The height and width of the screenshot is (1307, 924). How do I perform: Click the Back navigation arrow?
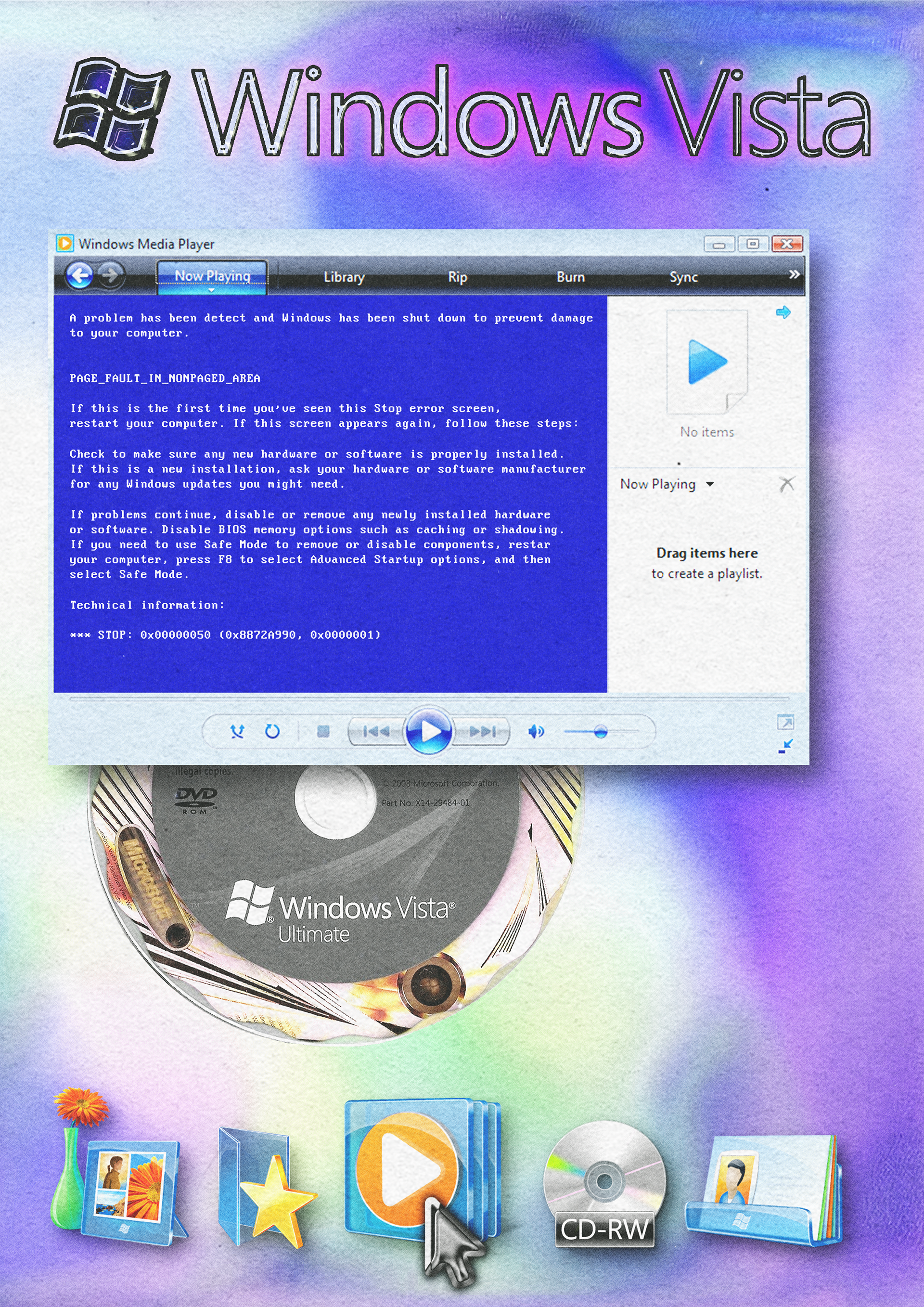point(80,276)
